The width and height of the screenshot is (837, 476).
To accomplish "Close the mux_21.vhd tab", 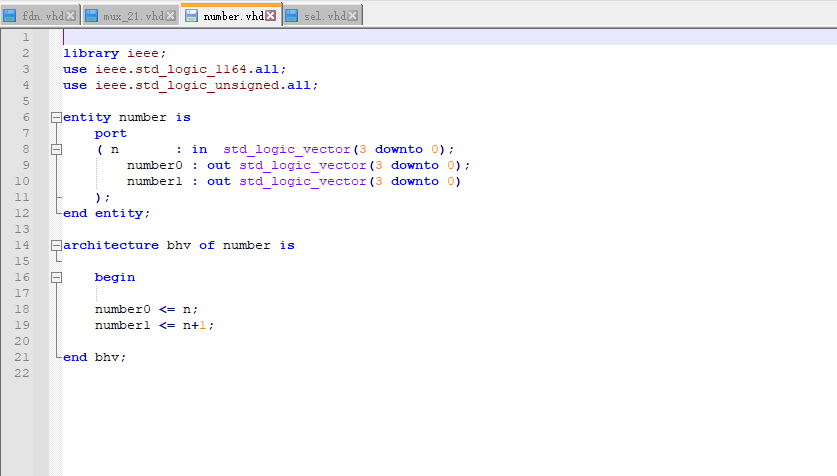I will (171, 16).
